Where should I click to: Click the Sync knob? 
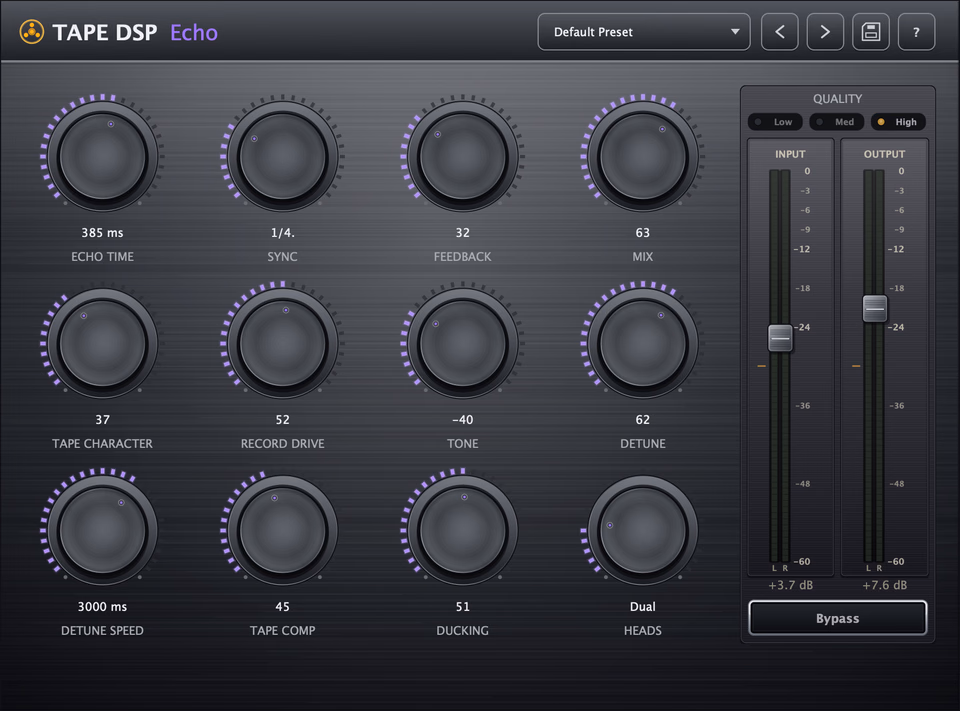pos(282,157)
